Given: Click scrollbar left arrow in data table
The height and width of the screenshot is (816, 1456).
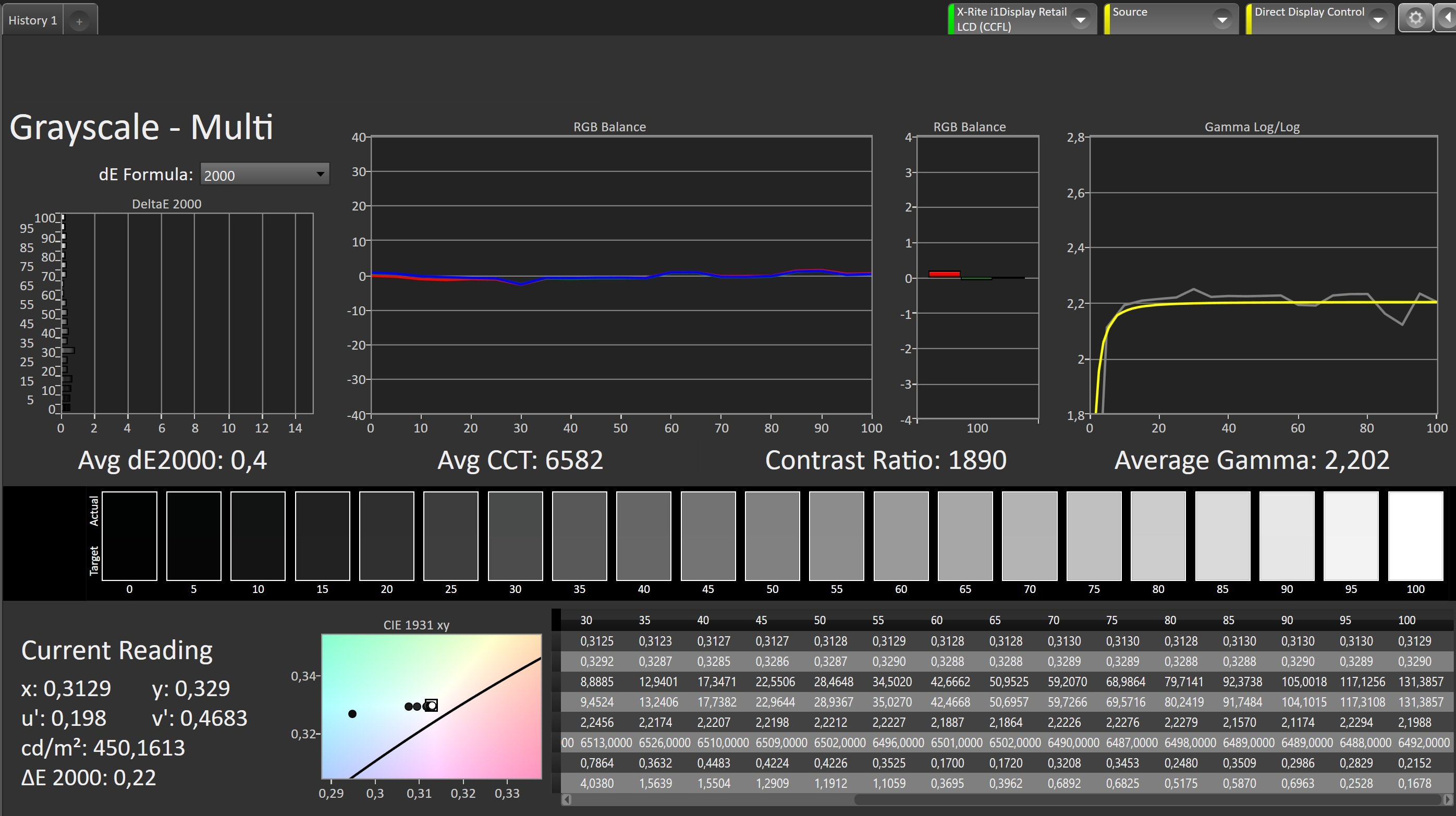Looking at the screenshot, I should [567, 800].
